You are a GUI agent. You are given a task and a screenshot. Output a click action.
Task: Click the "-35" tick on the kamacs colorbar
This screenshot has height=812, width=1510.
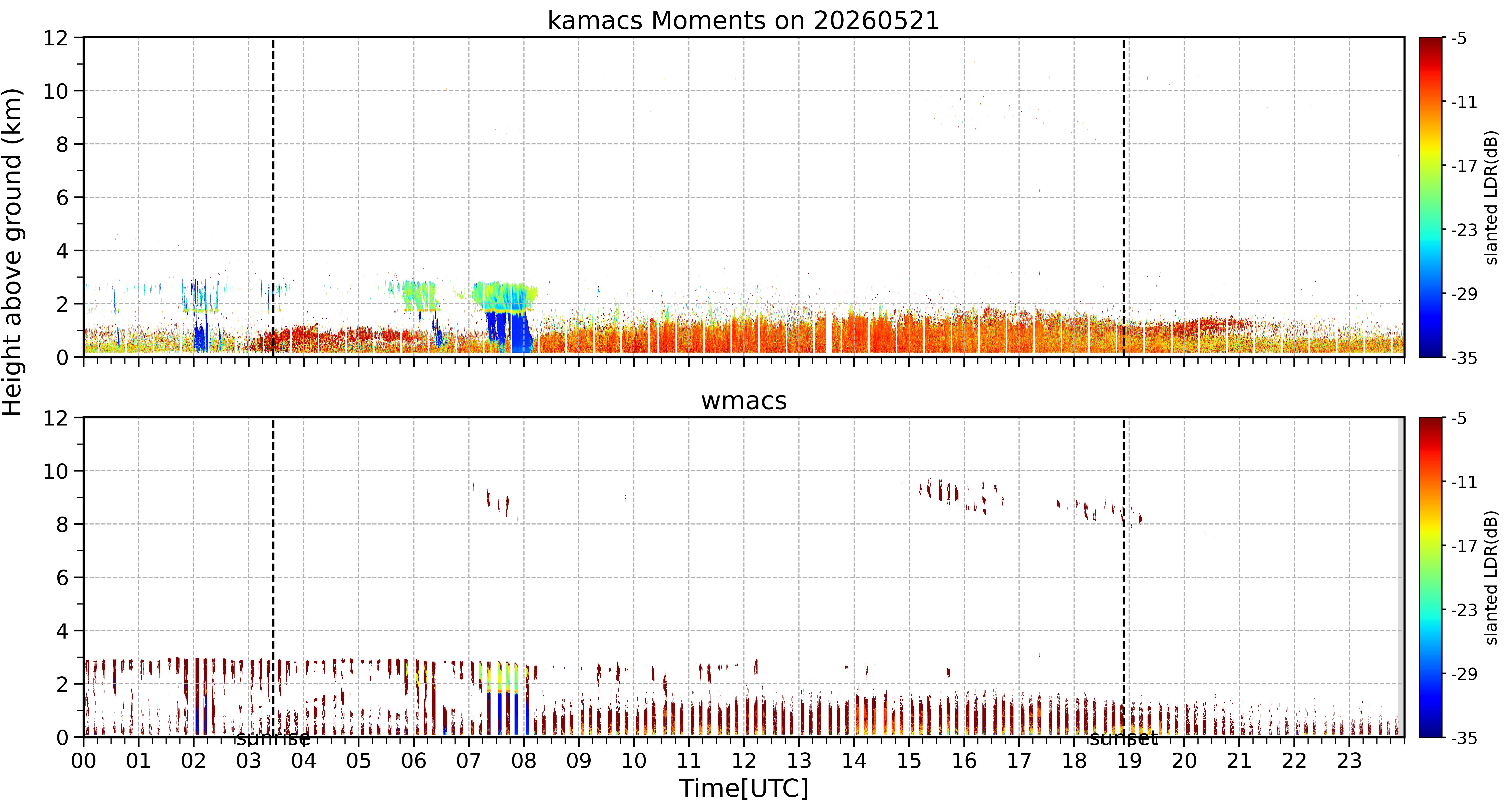pos(1464,358)
